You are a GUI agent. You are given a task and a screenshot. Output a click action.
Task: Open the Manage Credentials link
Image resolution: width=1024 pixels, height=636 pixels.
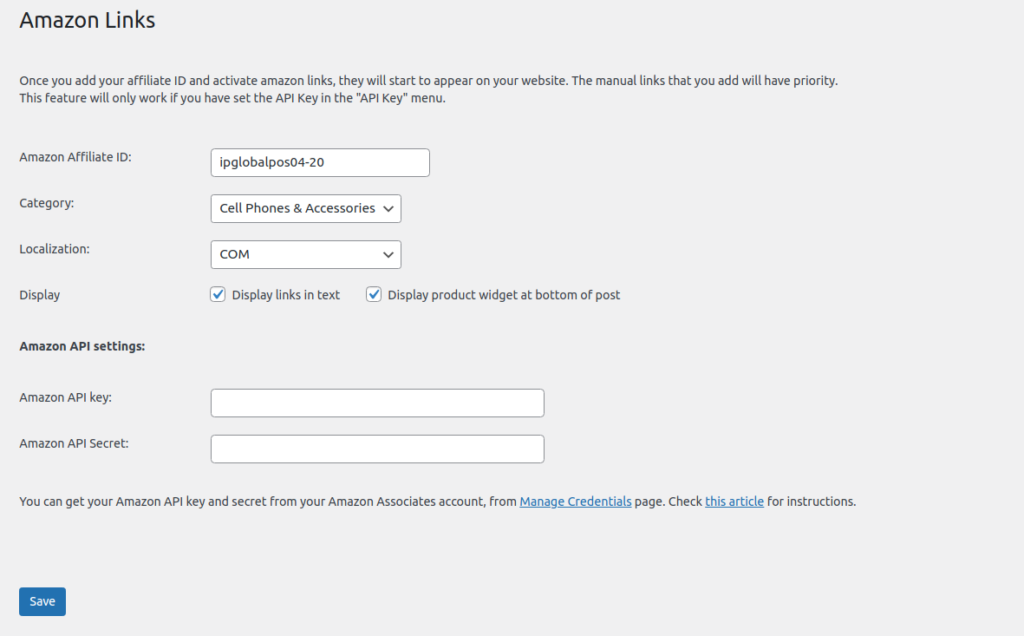tap(575, 502)
